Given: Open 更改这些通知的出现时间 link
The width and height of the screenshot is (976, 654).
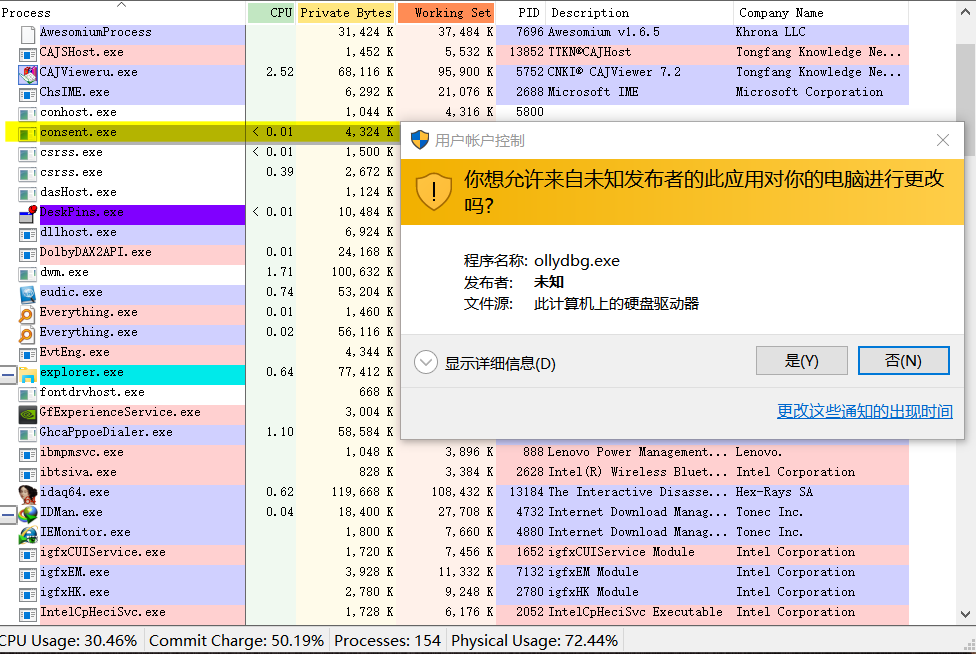Looking at the screenshot, I should [865, 411].
